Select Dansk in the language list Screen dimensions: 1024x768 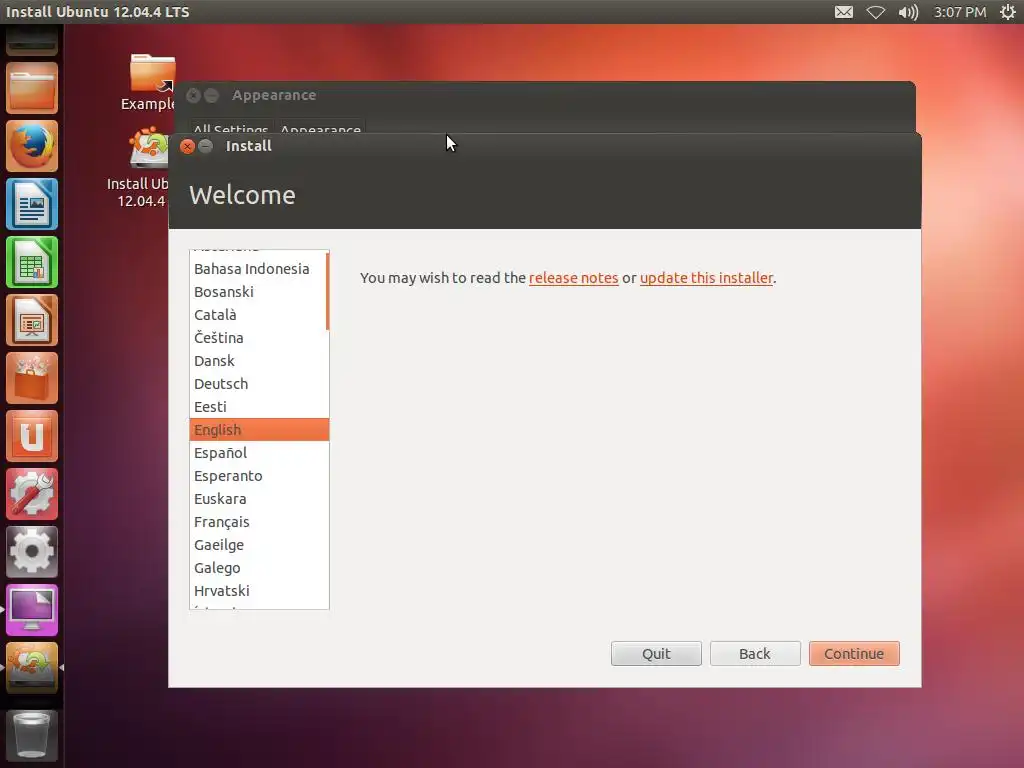click(257, 360)
